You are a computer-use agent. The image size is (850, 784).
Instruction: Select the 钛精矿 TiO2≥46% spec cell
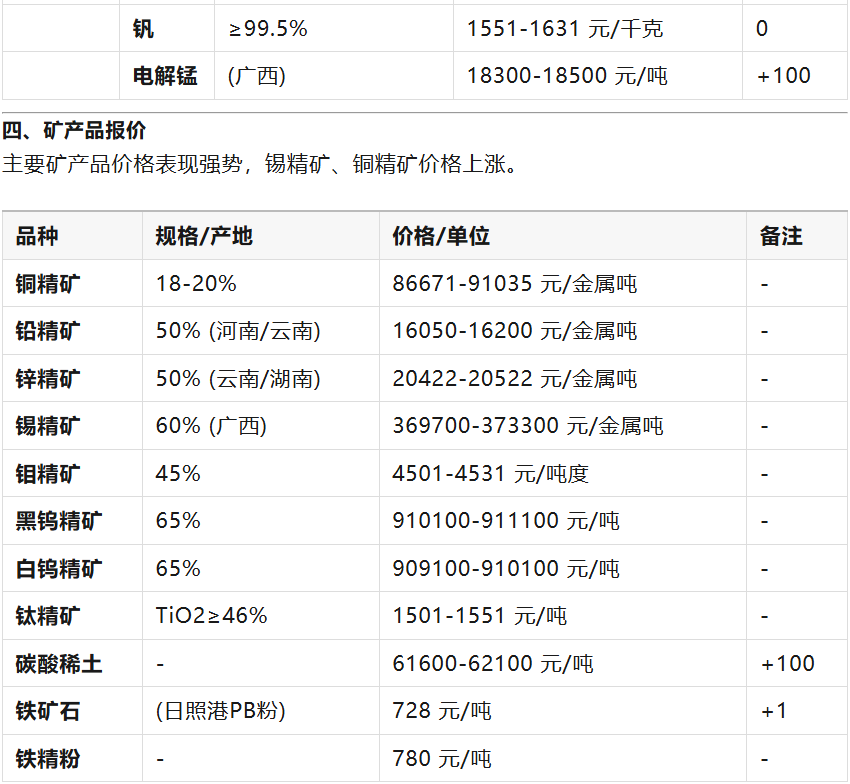tap(212, 616)
